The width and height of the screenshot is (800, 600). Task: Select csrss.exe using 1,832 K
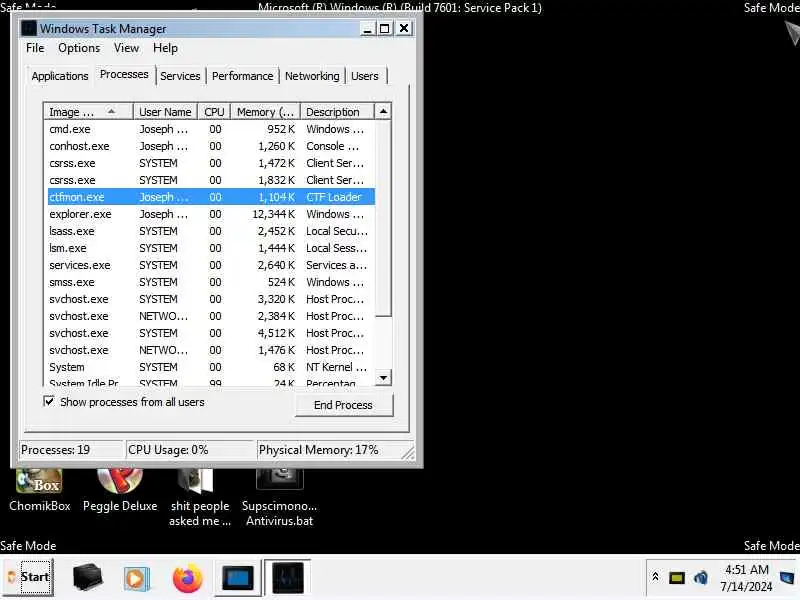pos(211,180)
